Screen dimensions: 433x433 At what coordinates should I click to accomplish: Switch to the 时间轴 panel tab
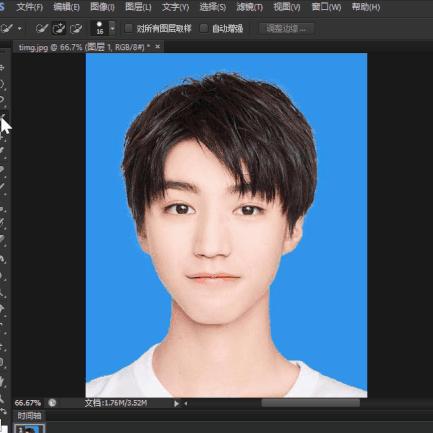pos(29,416)
